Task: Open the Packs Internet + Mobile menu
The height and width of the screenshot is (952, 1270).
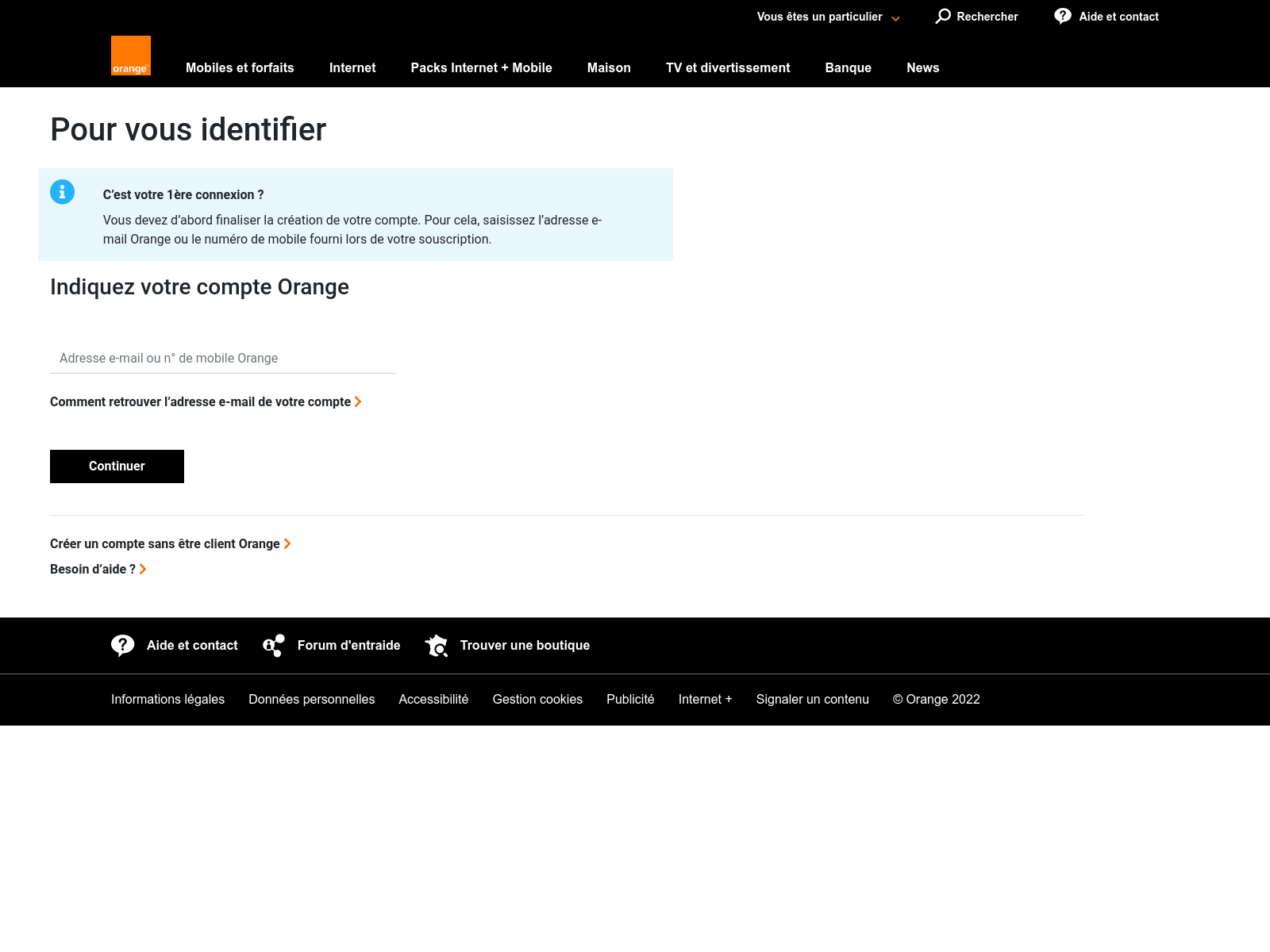Action: [481, 68]
